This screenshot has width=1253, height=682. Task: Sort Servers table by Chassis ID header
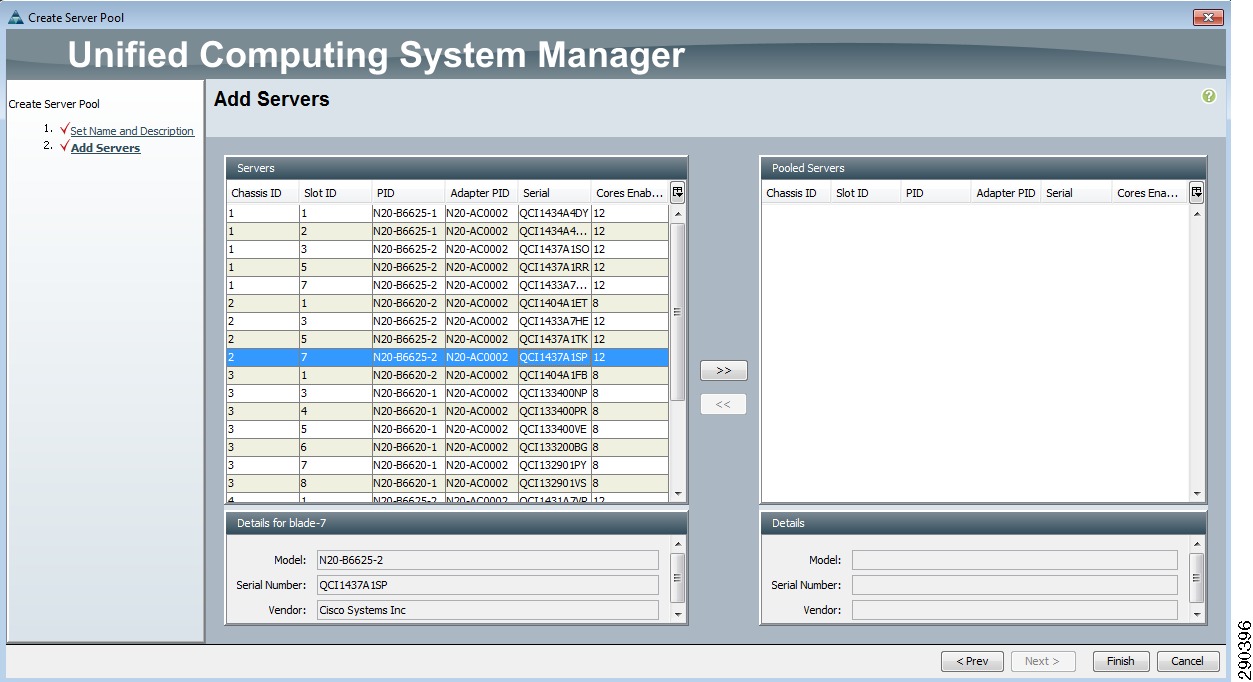point(263,193)
